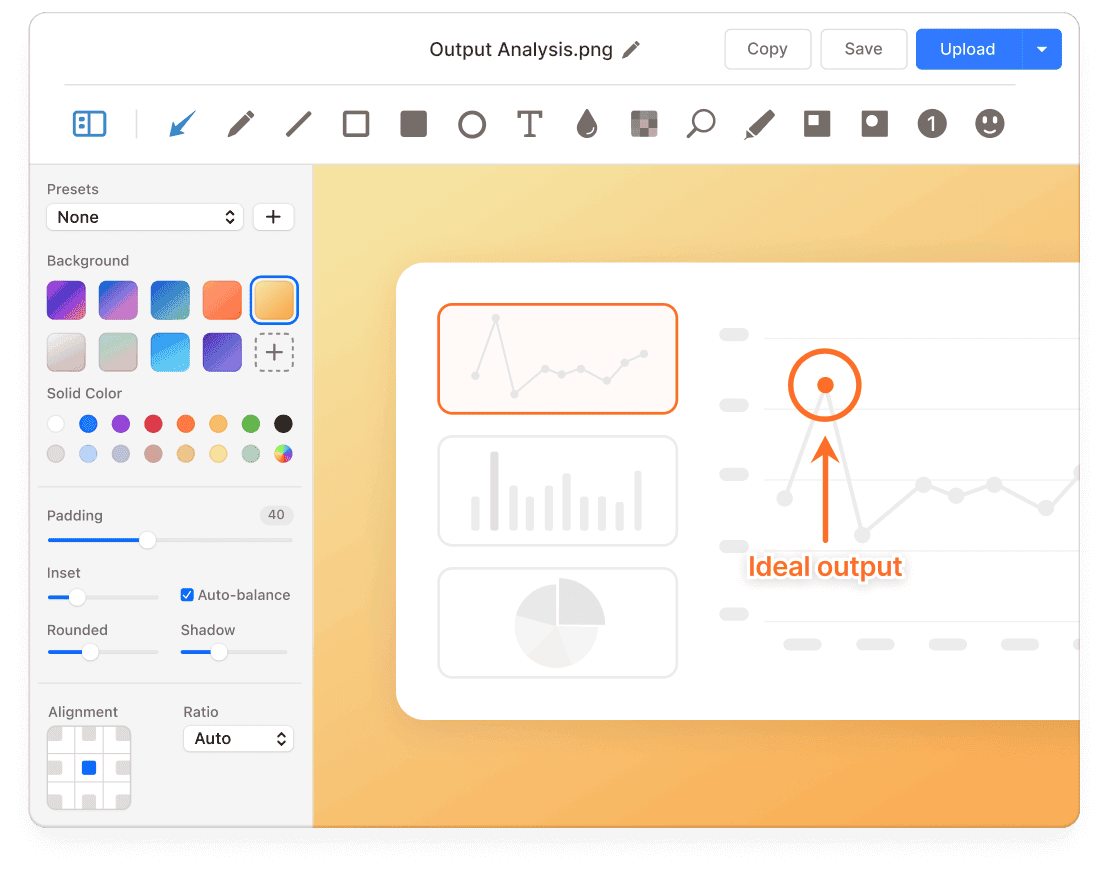Select the Pencil drawing tool
The width and height of the screenshot is (1109, 873).
(240, 124)
